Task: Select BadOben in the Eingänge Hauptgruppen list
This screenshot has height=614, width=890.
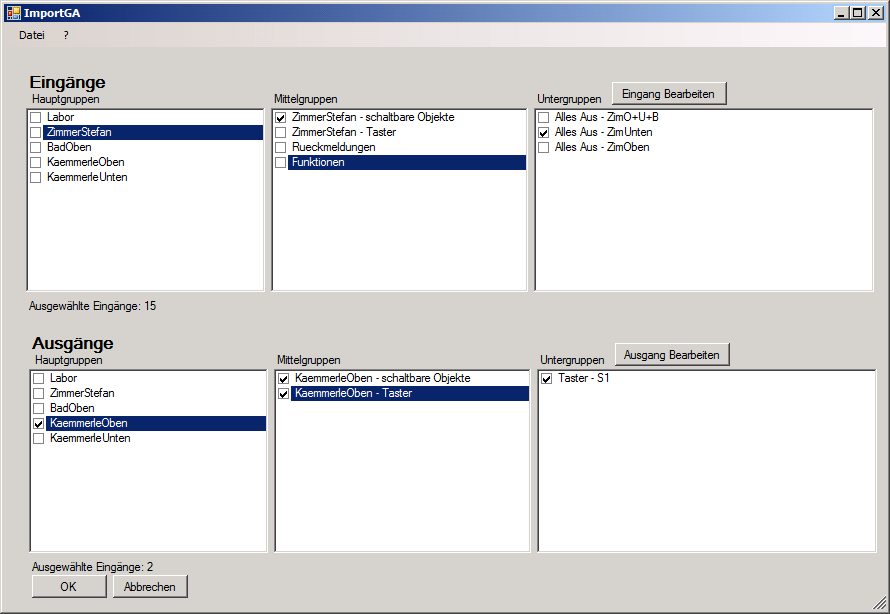Action: pyautogui.click(x=69, y=147)
